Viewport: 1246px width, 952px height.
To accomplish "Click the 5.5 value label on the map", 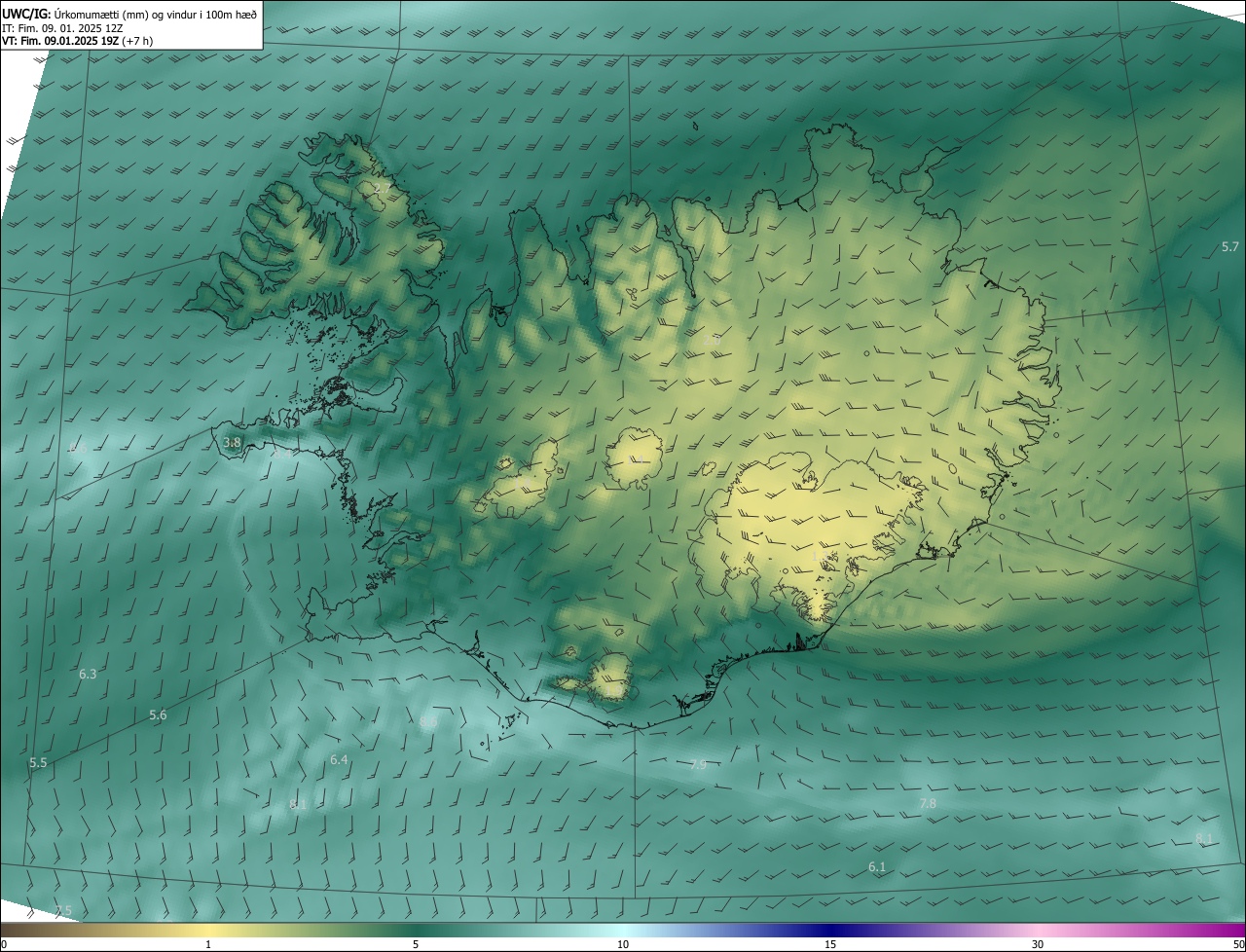I will 38,763.
